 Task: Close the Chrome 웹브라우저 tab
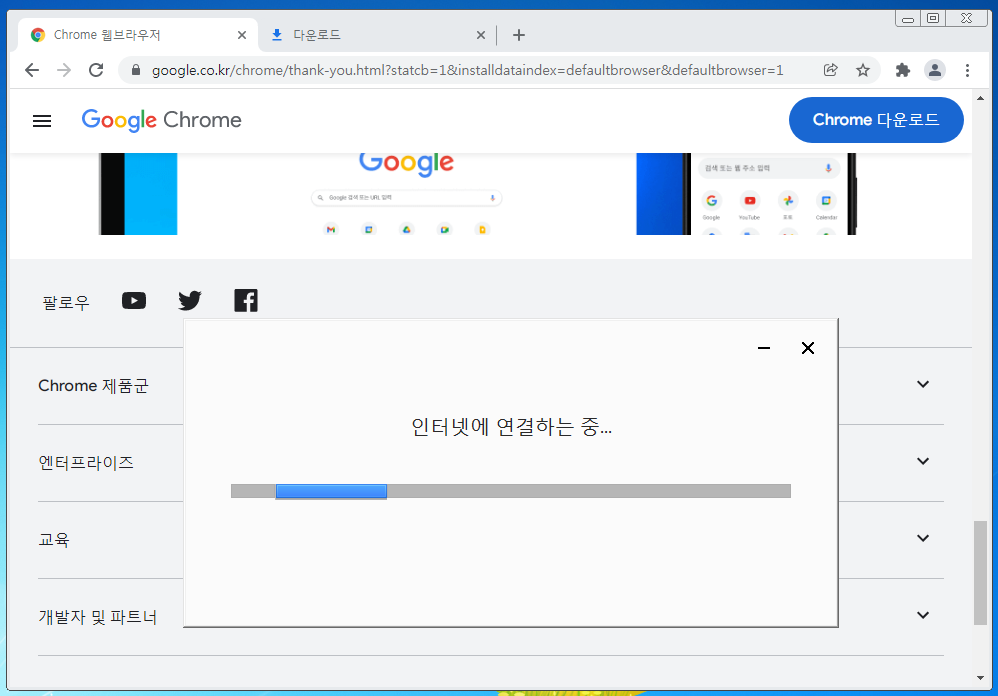tap(242, 35)
